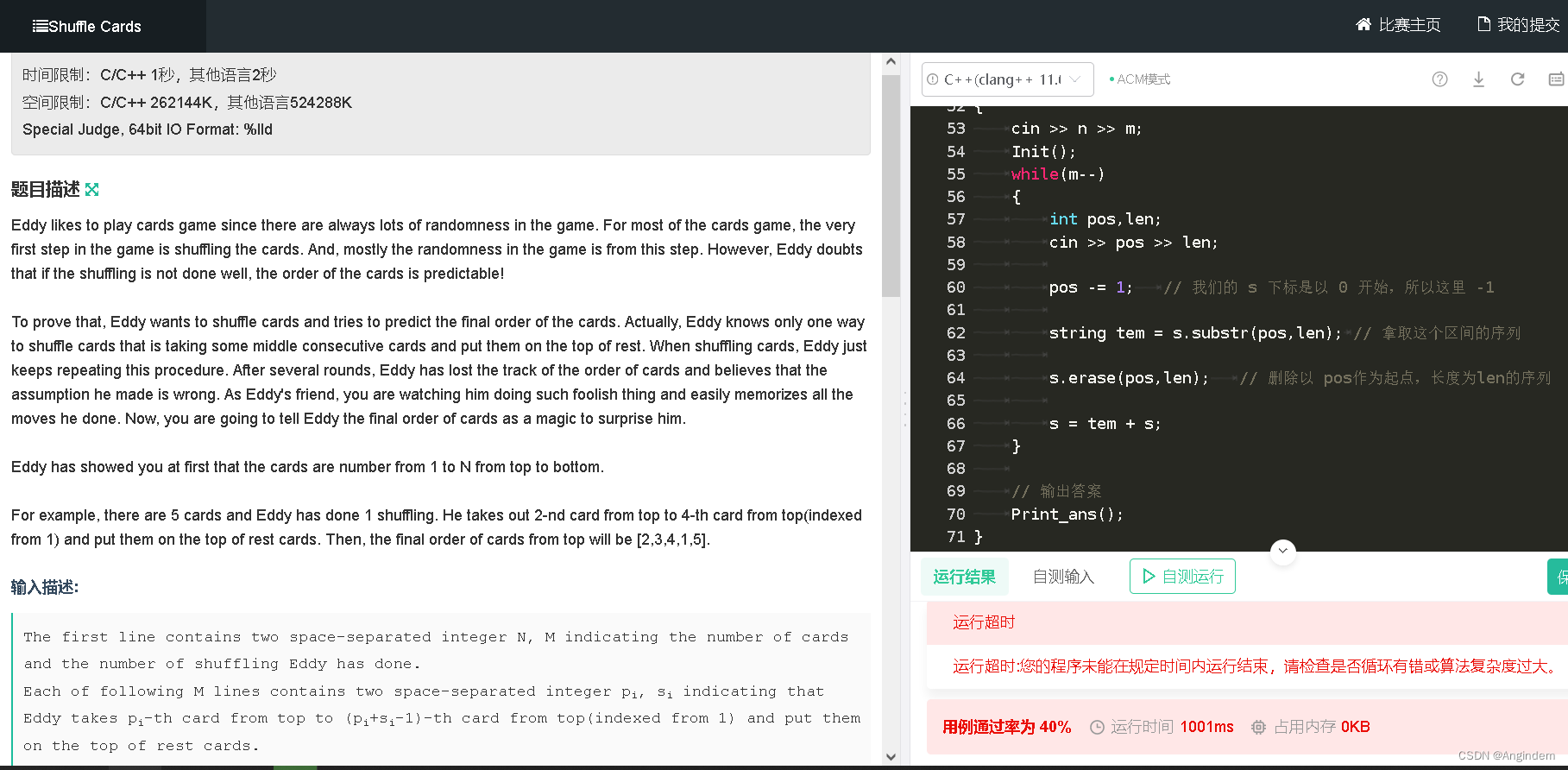The width and height of the screenshot is (1568, 770).
Task: Click the scroll down arrow of description pane
Action: (x=891, y=757)
